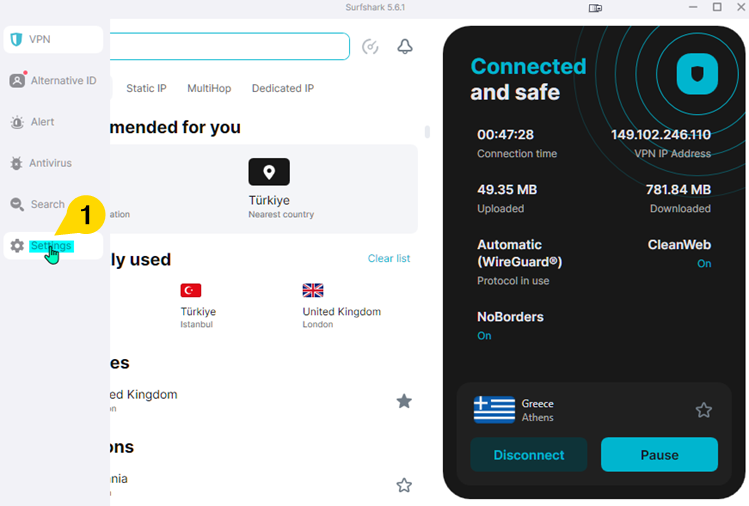Unfavorite United Kingdom filled star
The width and height of the screenshot is (749, 506).
[404, 401]
